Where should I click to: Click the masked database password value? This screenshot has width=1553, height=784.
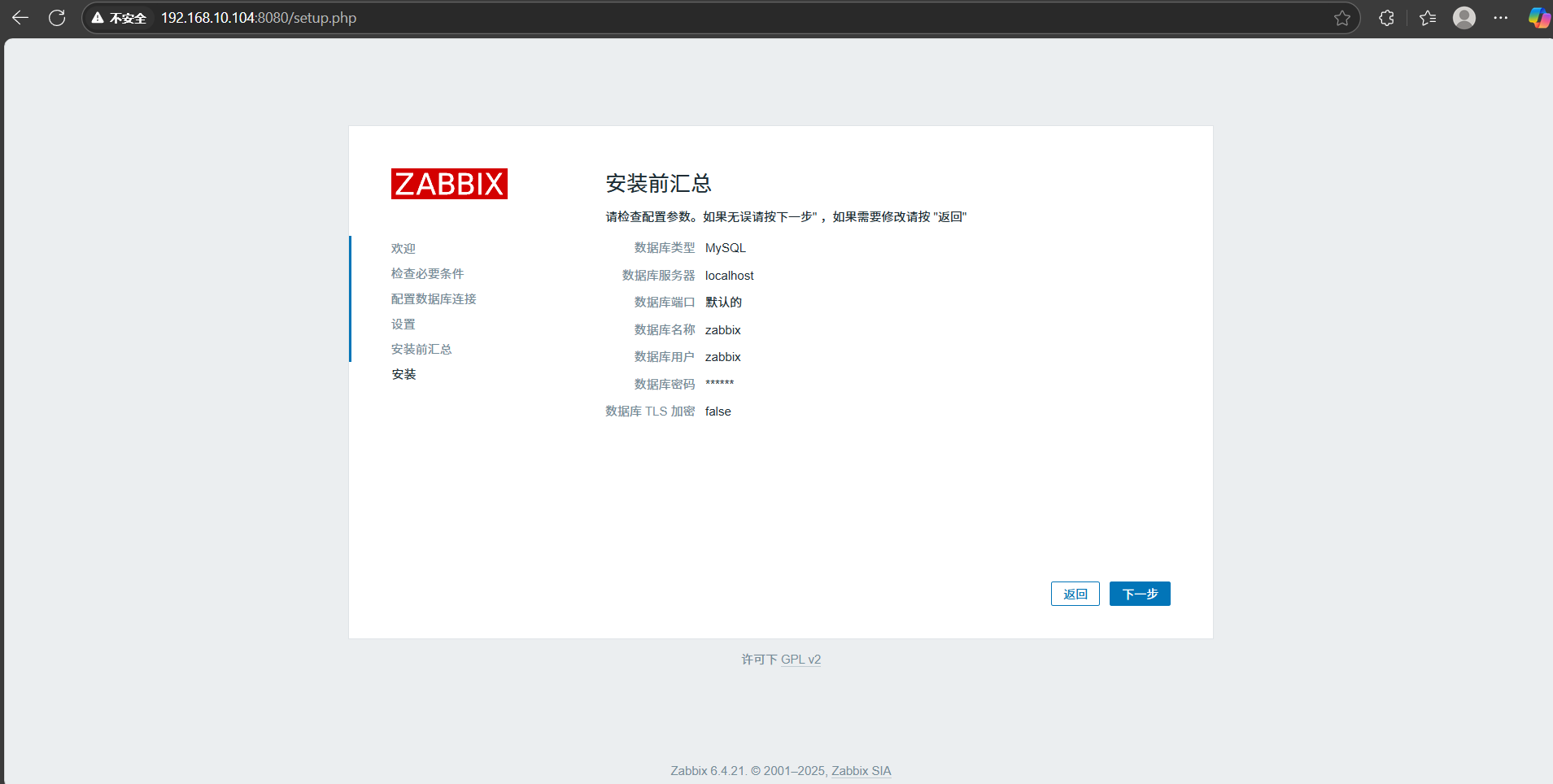tap(720, 384)
